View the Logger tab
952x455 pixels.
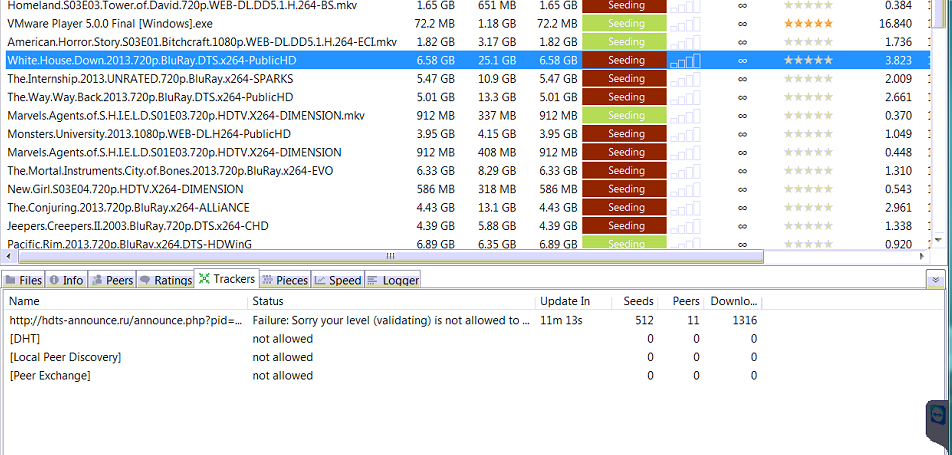point(393,280)
